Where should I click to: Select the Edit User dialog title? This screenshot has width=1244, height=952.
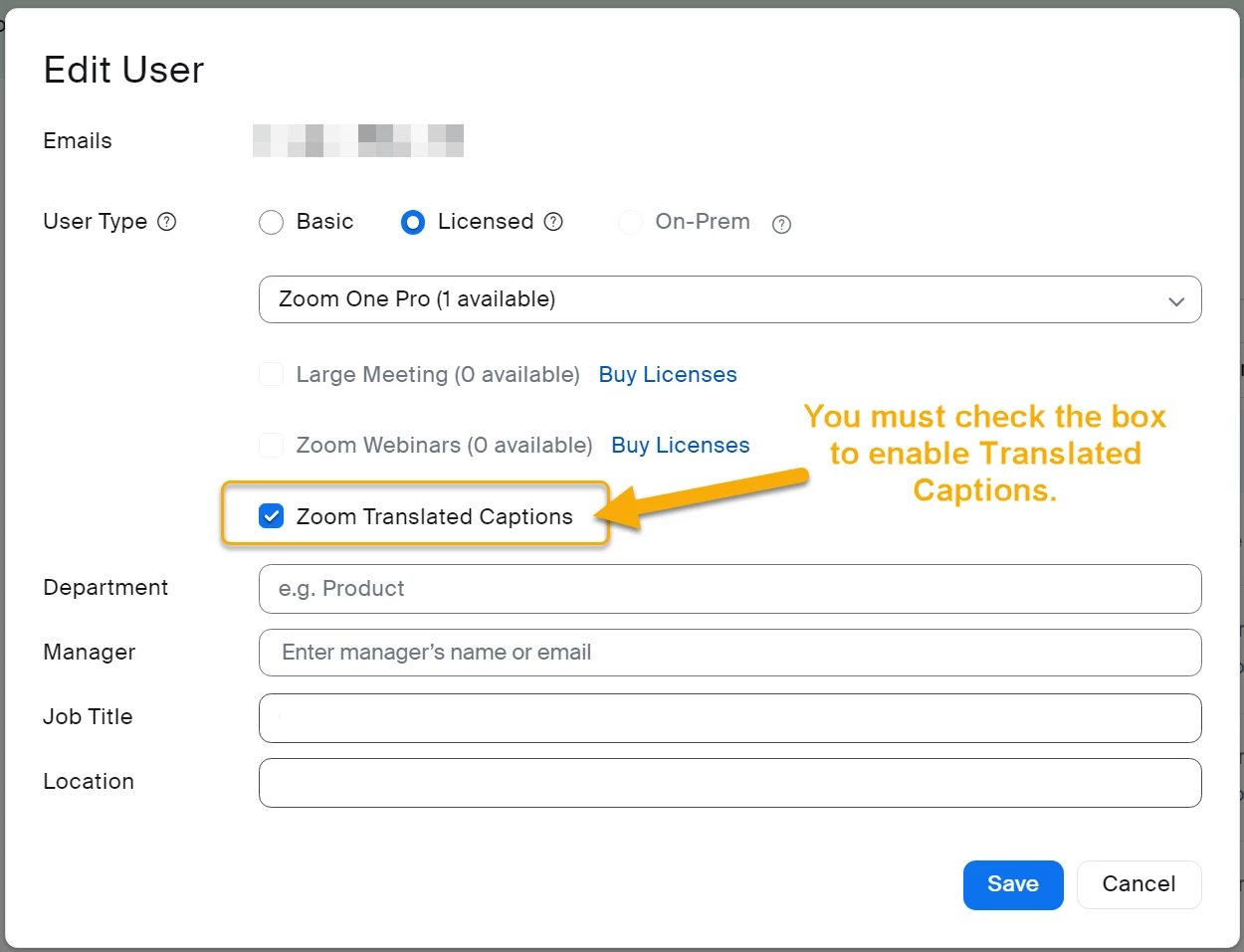pyautogui.click(x=123, y=70)
